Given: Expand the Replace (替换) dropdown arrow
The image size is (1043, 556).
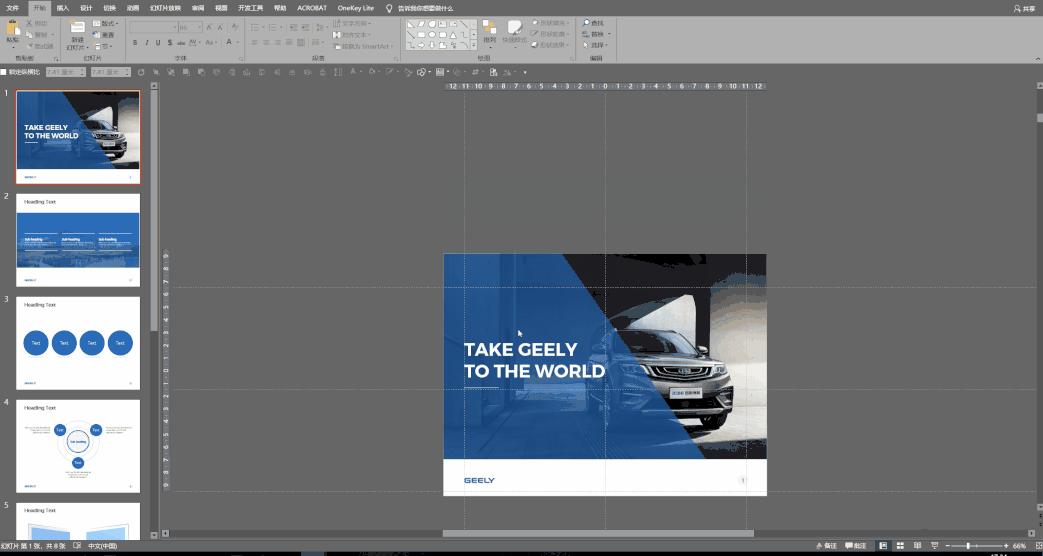Looking at the screenshot, I should [609, 34].
